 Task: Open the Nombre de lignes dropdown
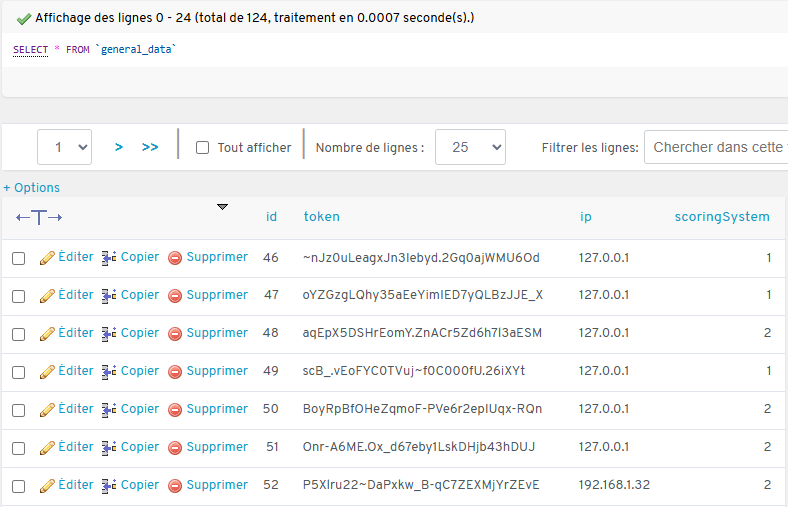click(x=470, y=147)
